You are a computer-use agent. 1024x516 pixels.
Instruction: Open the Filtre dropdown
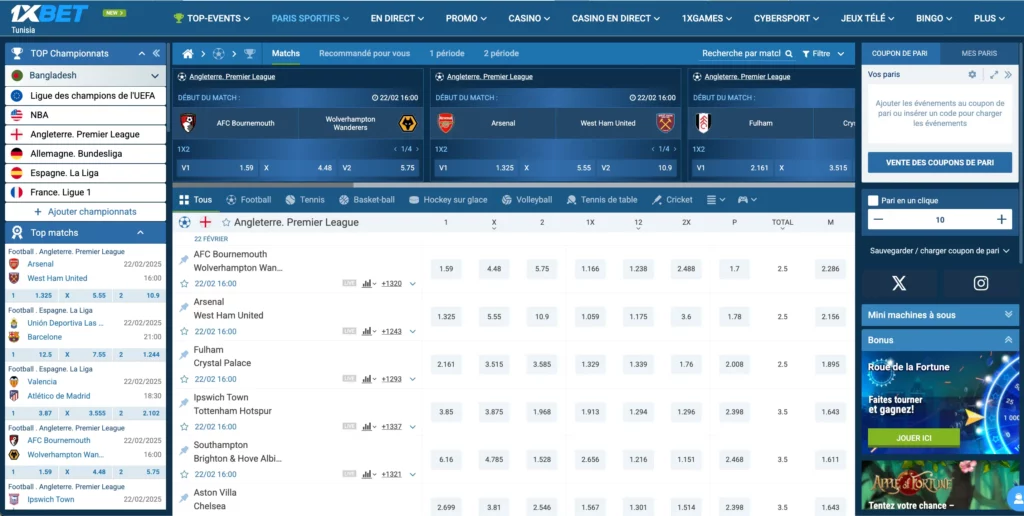pyautogui.click(x=824, y=54)
